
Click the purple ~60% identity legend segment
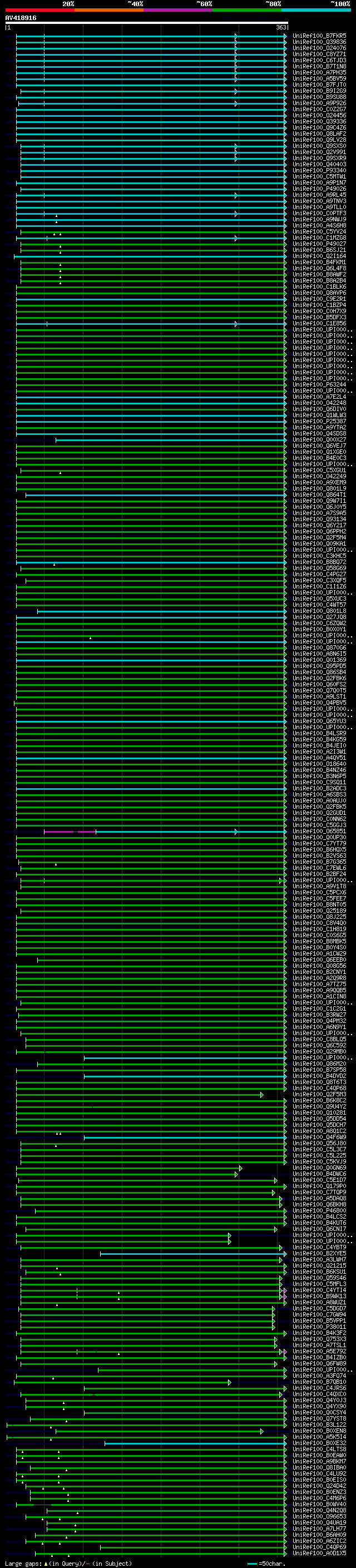tap(179, 11)
